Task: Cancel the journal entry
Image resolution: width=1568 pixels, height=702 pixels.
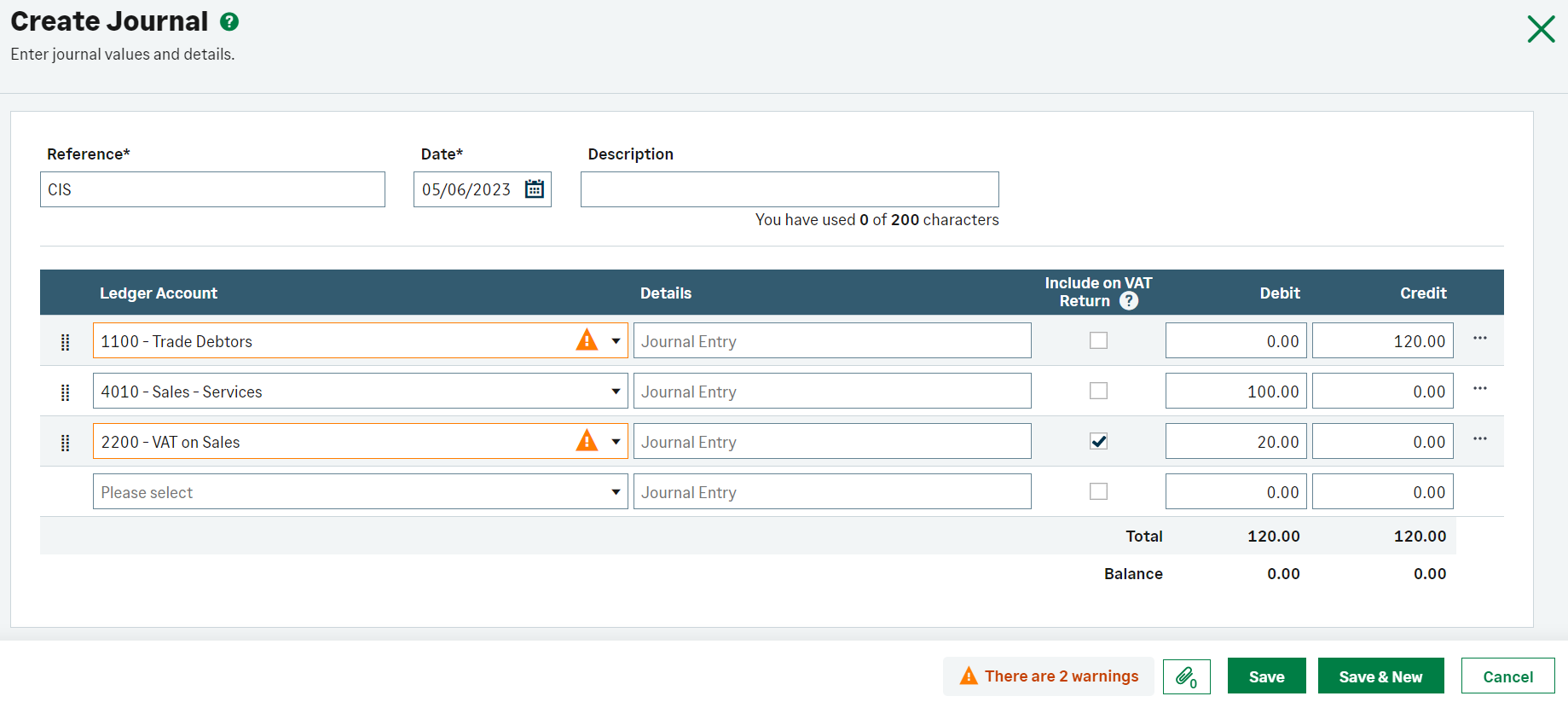Action: (1508, 676)
